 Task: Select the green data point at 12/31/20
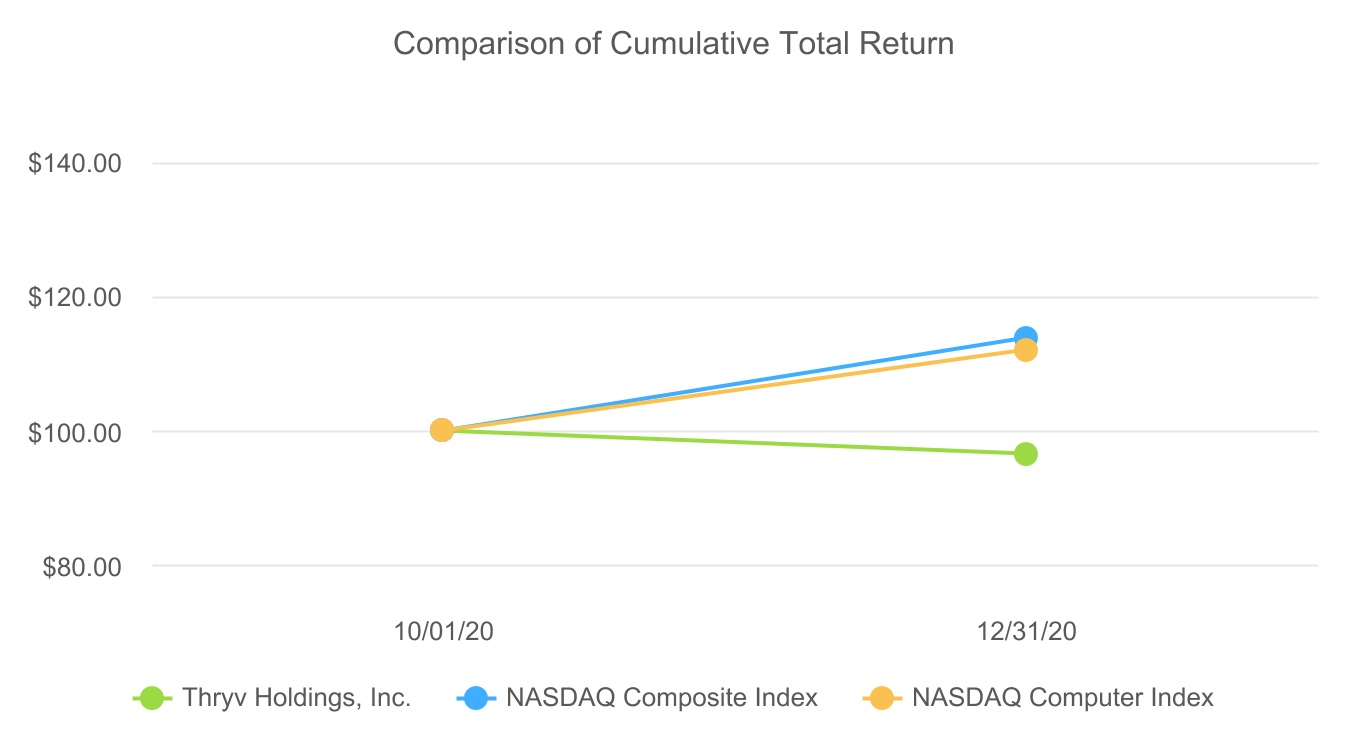point(1025,454)
